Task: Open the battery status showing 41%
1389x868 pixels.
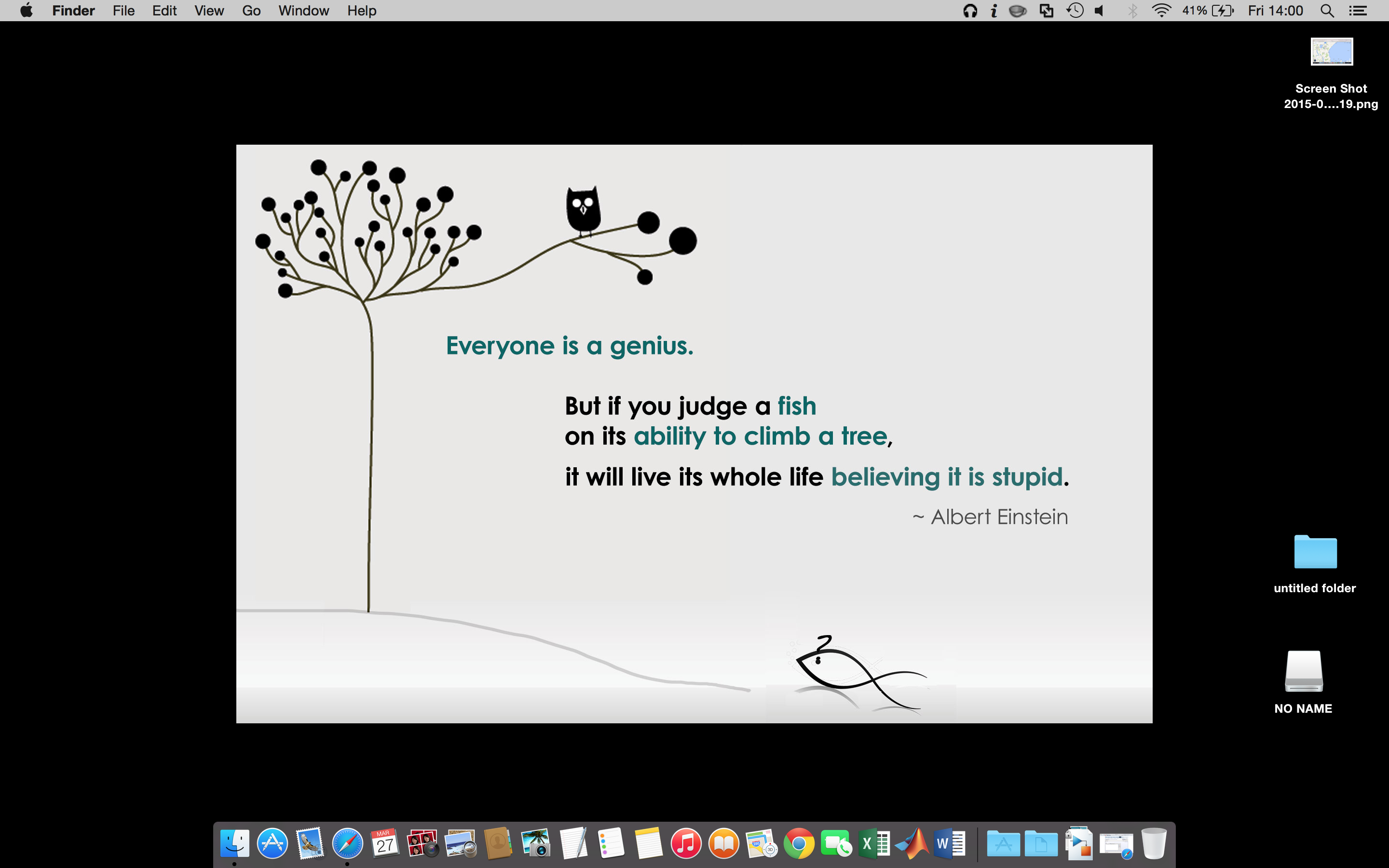Action: [1208, 10]
